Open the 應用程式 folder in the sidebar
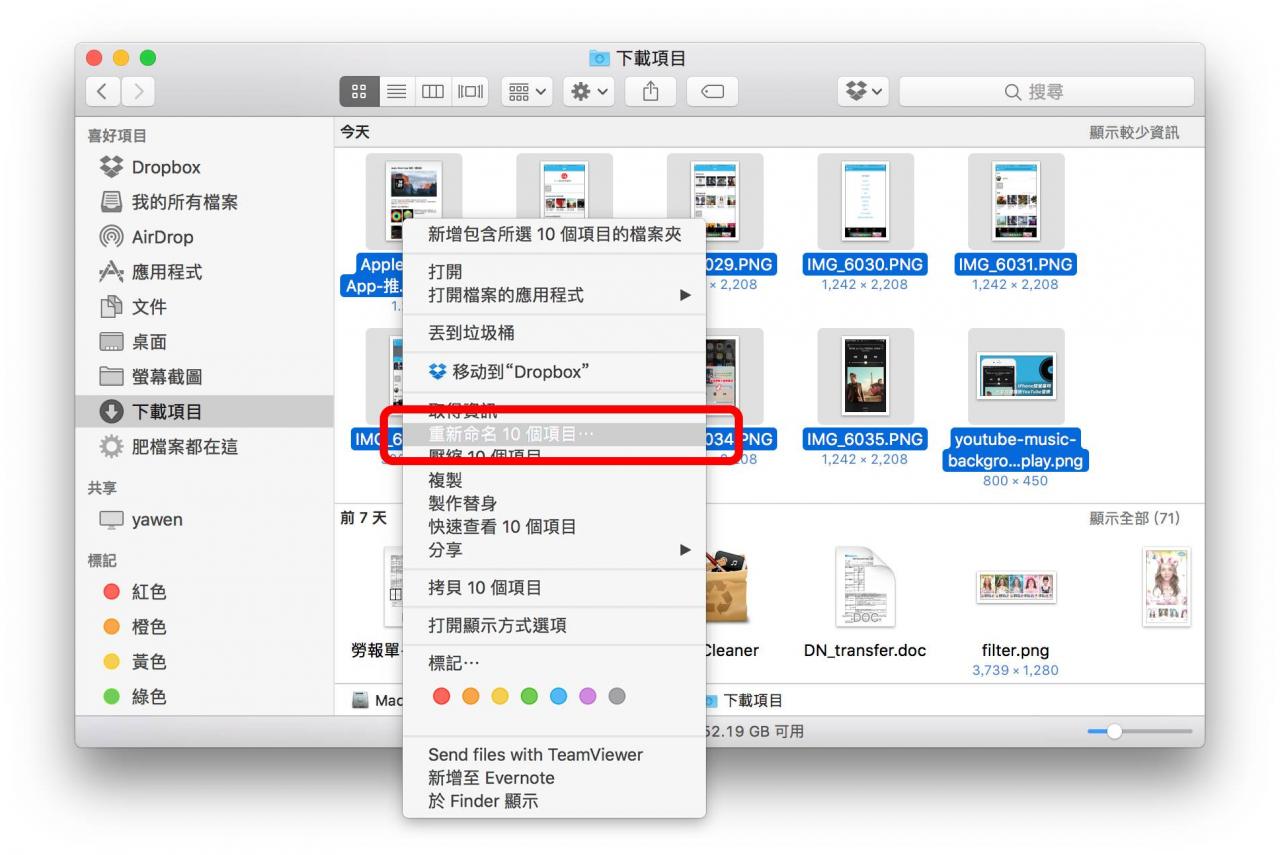Viewport: 1280px width, 855px height. [x=166, y=272]
